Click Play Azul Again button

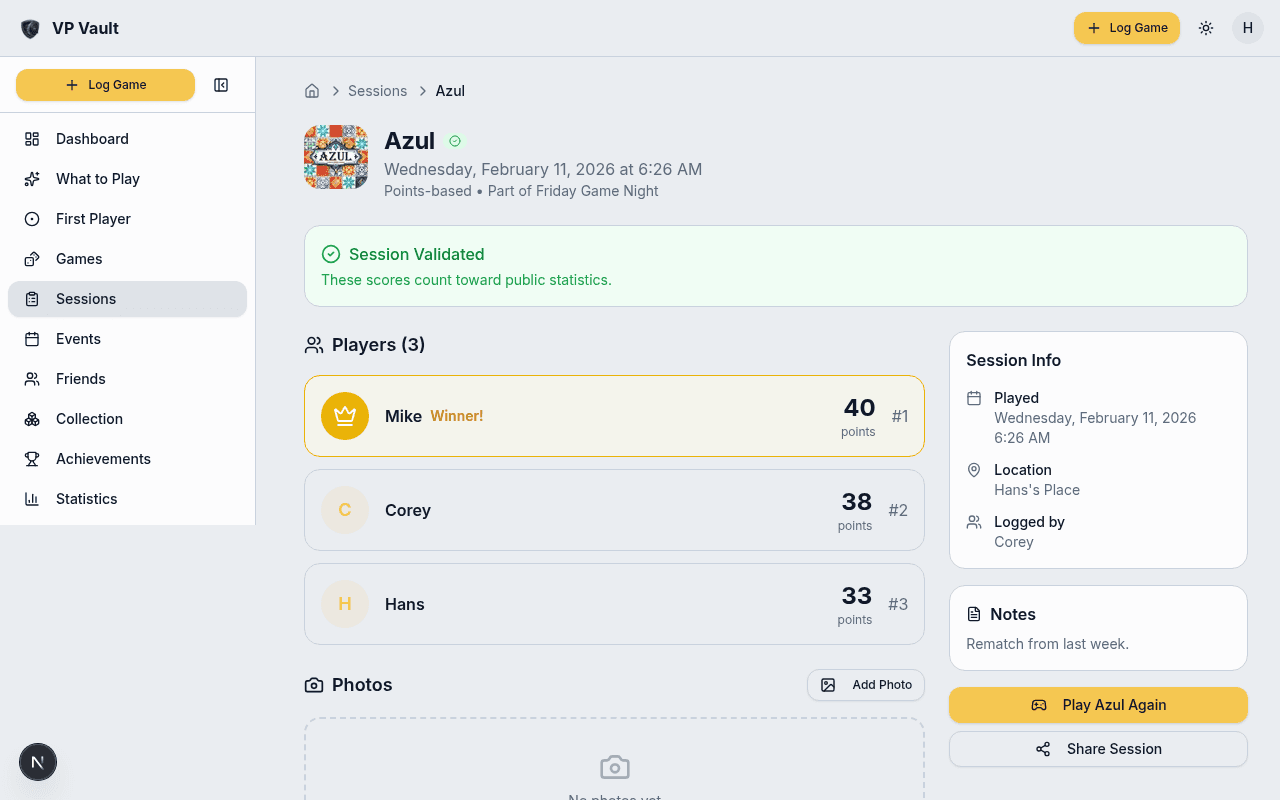click(x=1098, y=705)
